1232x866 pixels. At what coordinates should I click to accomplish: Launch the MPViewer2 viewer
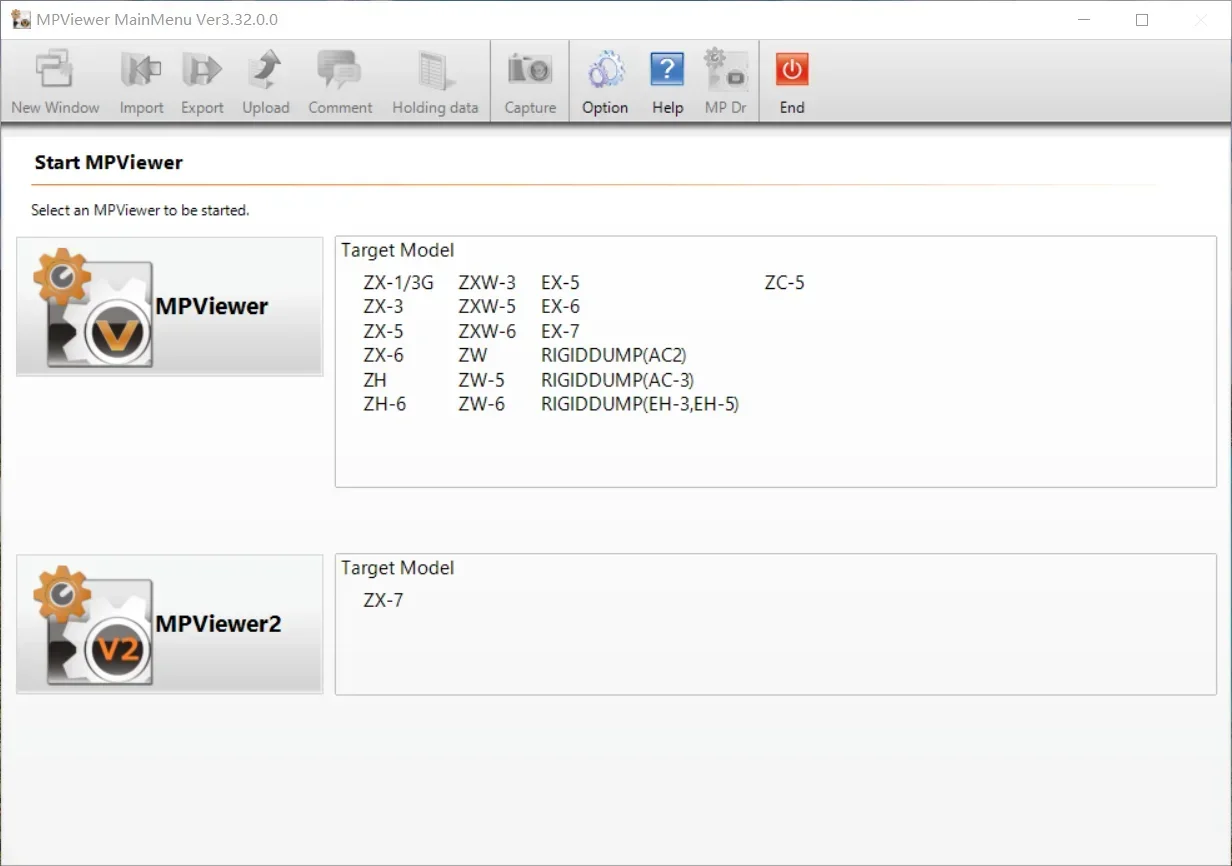coord(169,624)
